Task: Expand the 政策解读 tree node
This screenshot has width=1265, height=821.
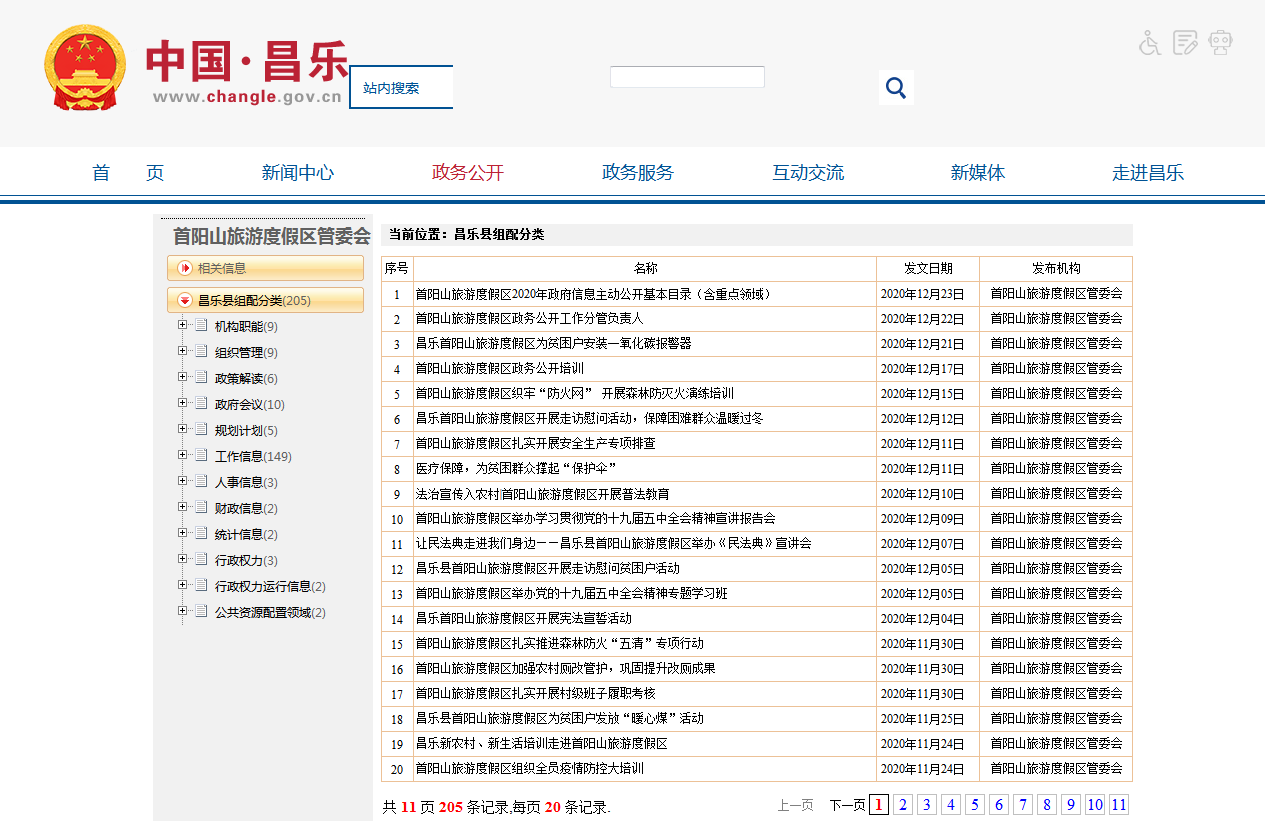Action: point(182,378)
